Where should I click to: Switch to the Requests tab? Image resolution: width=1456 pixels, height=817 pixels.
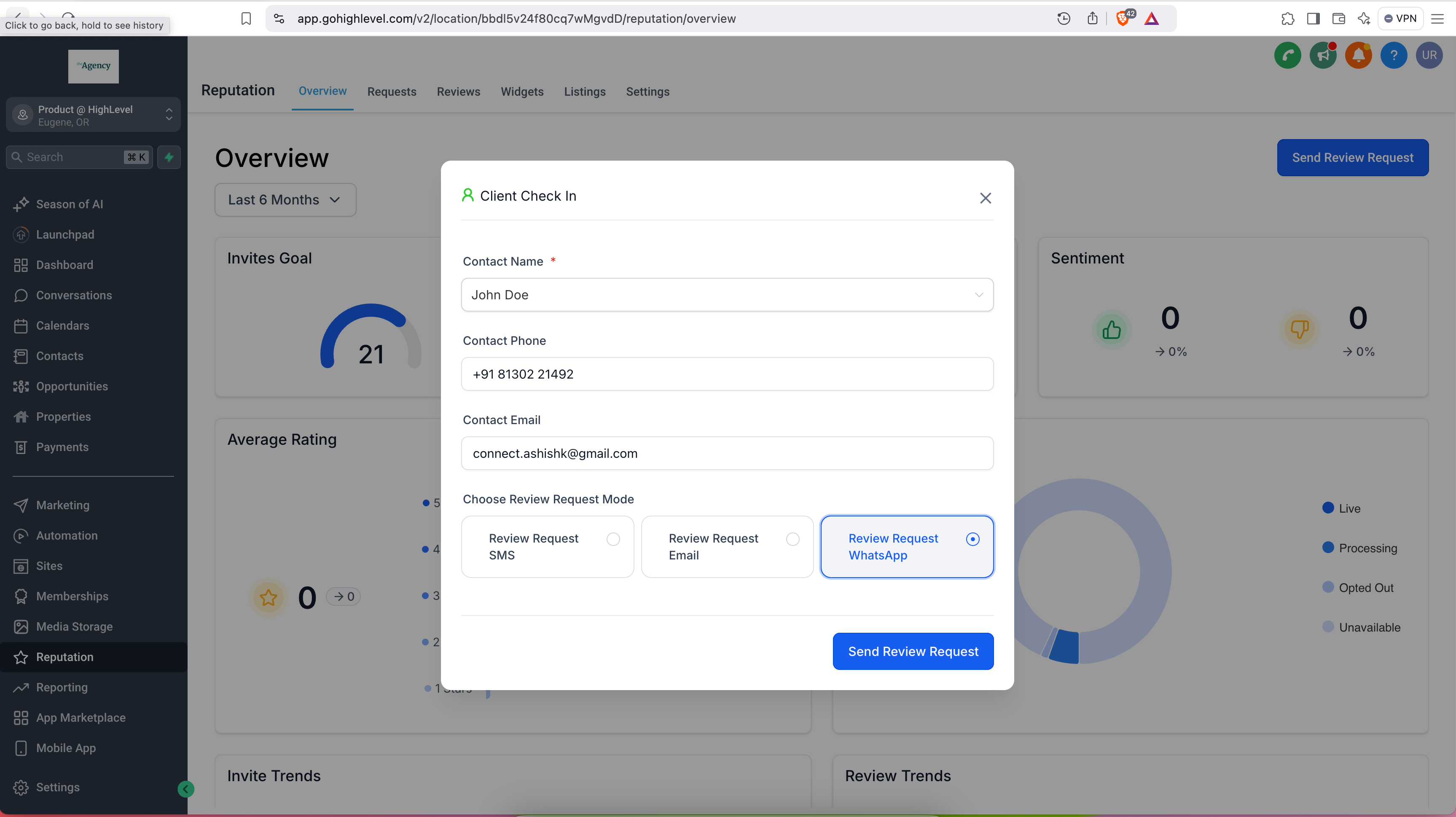coord(392,91)
